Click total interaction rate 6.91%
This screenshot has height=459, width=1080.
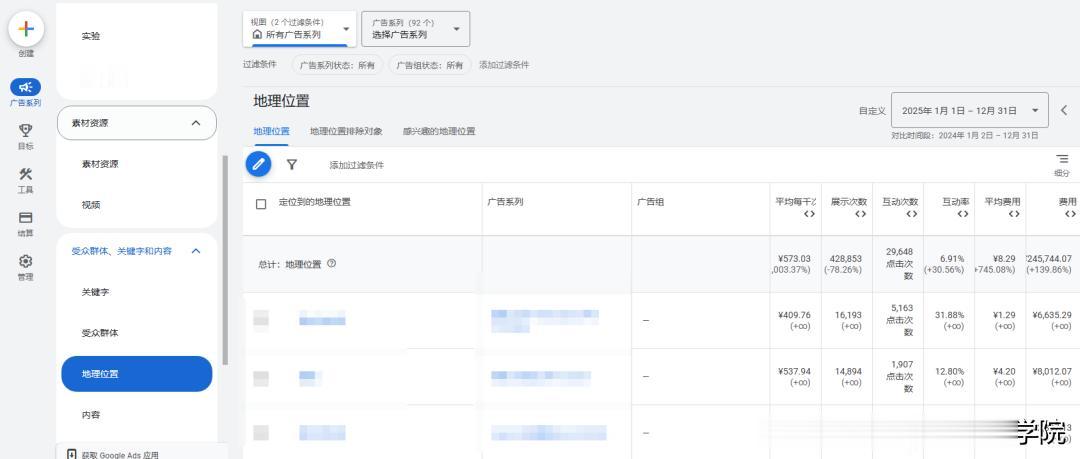coord(955,258)
